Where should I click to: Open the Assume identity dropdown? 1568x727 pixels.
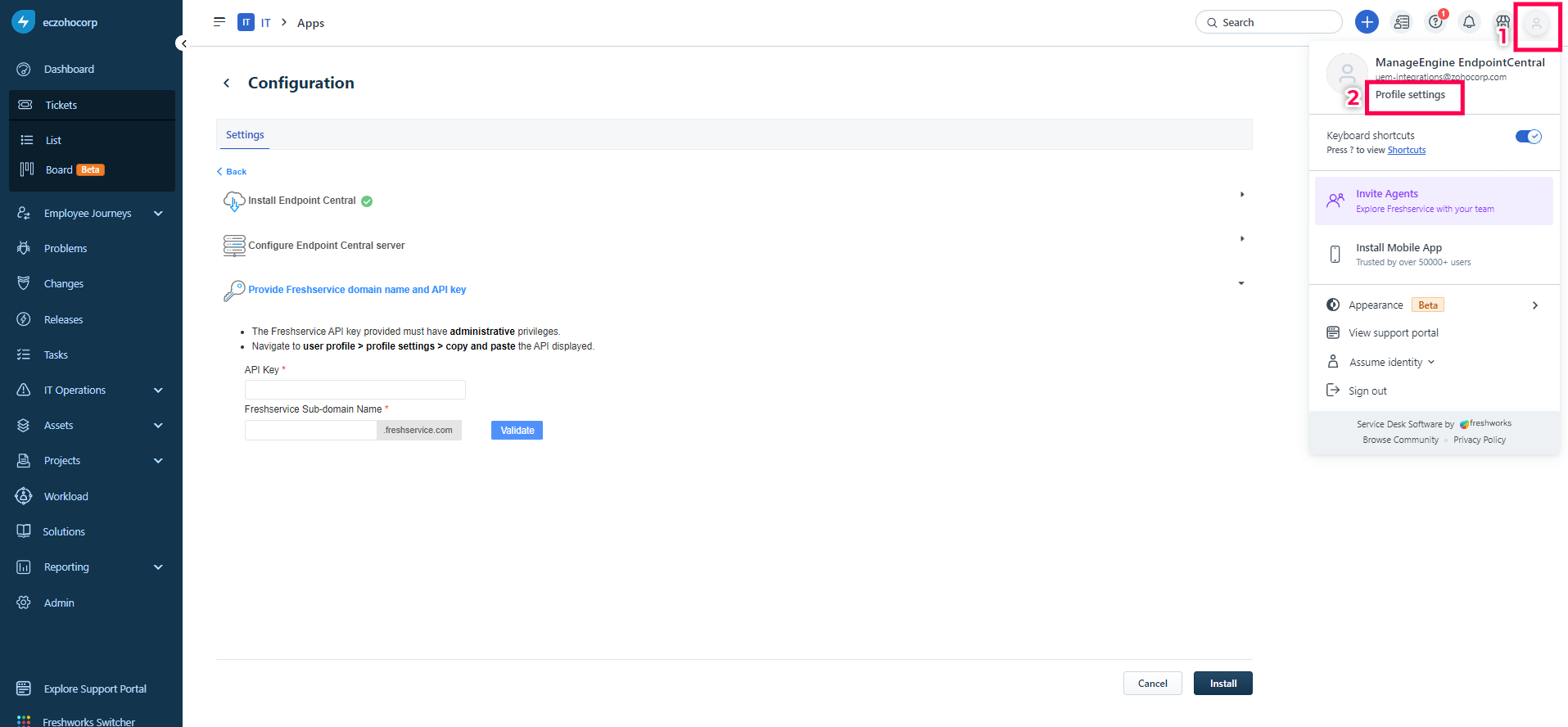pos(1391,362)
